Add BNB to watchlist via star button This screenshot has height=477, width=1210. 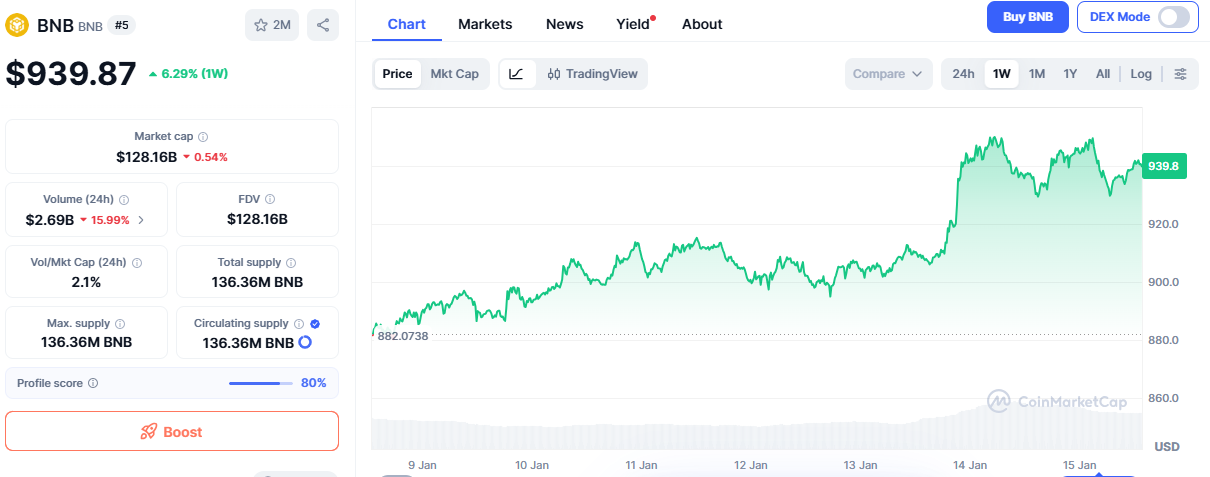tap(272, 25)
